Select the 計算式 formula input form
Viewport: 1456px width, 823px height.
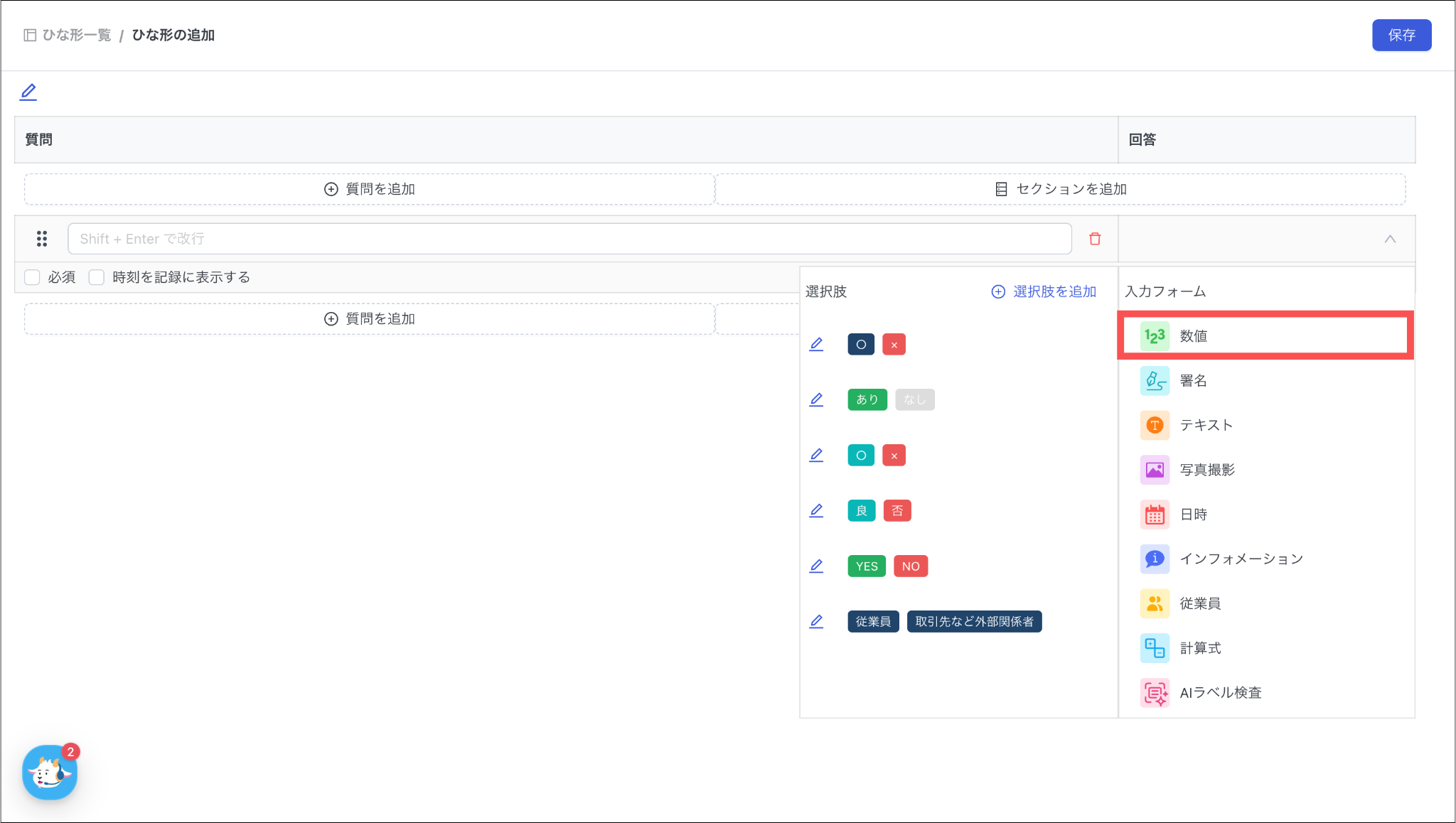tap(1200, 648)
